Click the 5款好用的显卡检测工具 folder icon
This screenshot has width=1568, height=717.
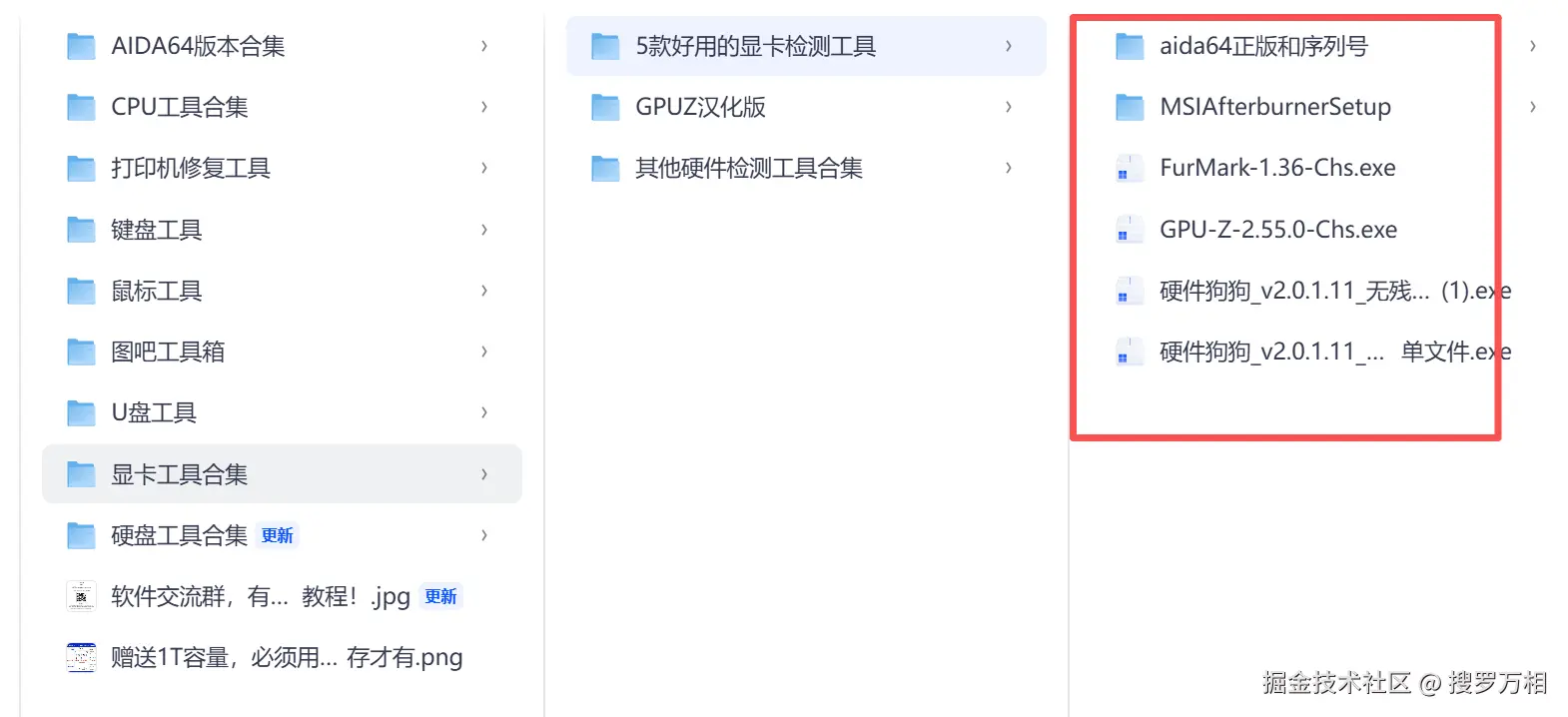(x=605, y=46)
